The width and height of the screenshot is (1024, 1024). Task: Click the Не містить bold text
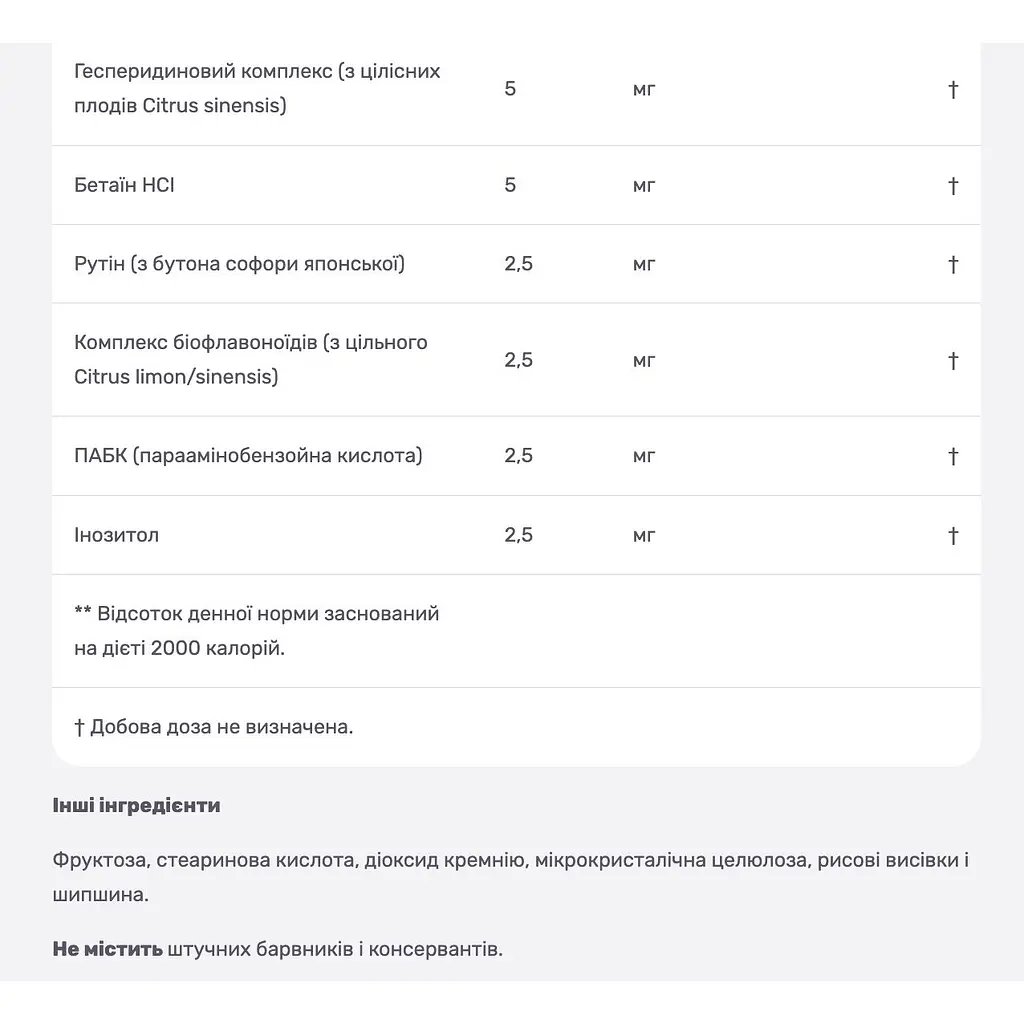[108, 949]
